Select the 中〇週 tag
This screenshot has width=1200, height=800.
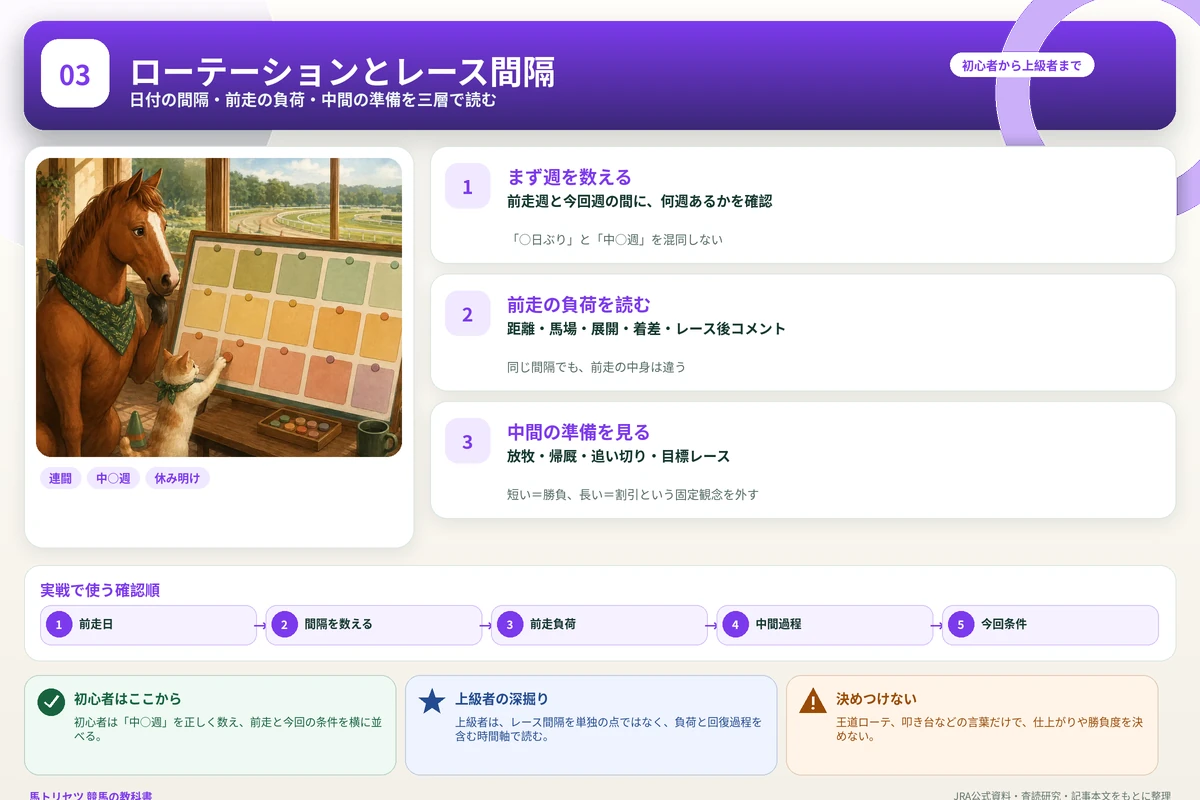tap(113, 479)
